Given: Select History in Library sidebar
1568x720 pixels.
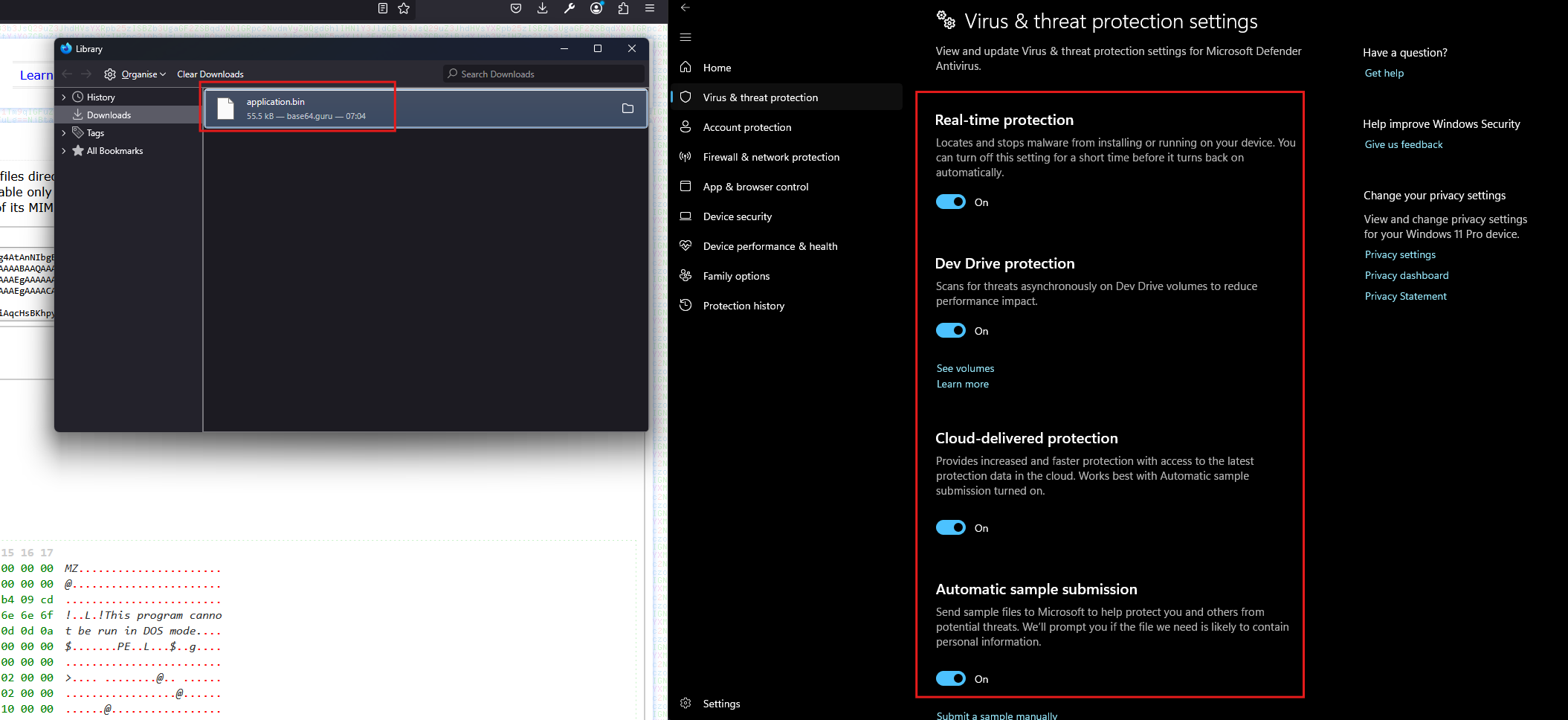Looking at the screenshot, I should pos(128,97).
